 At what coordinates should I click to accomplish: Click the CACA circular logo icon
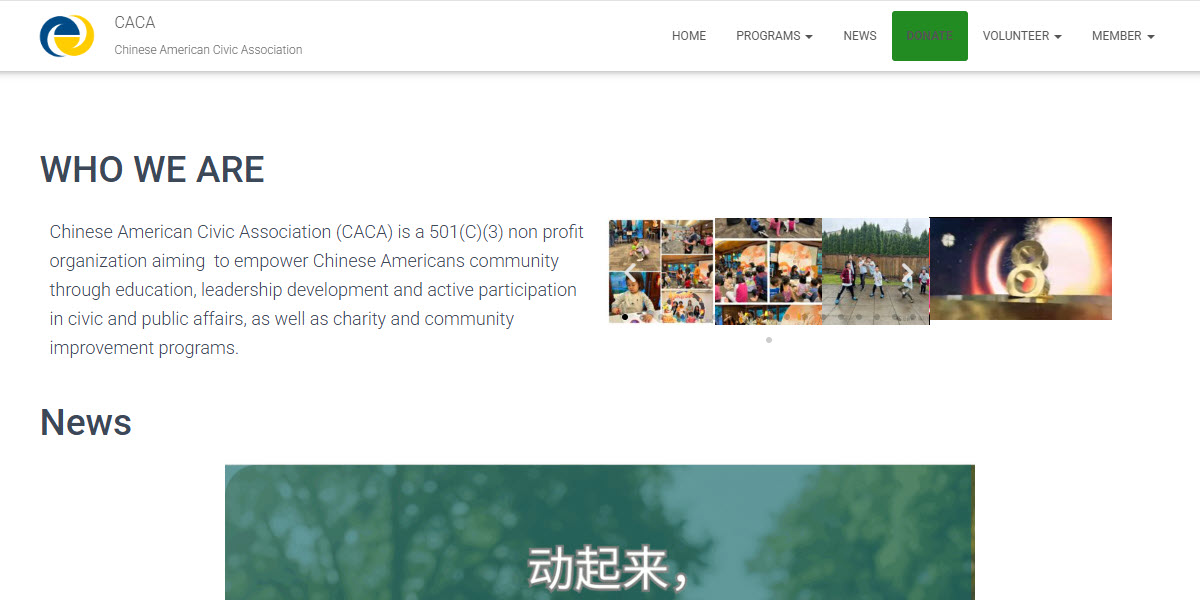coord(66,36)
